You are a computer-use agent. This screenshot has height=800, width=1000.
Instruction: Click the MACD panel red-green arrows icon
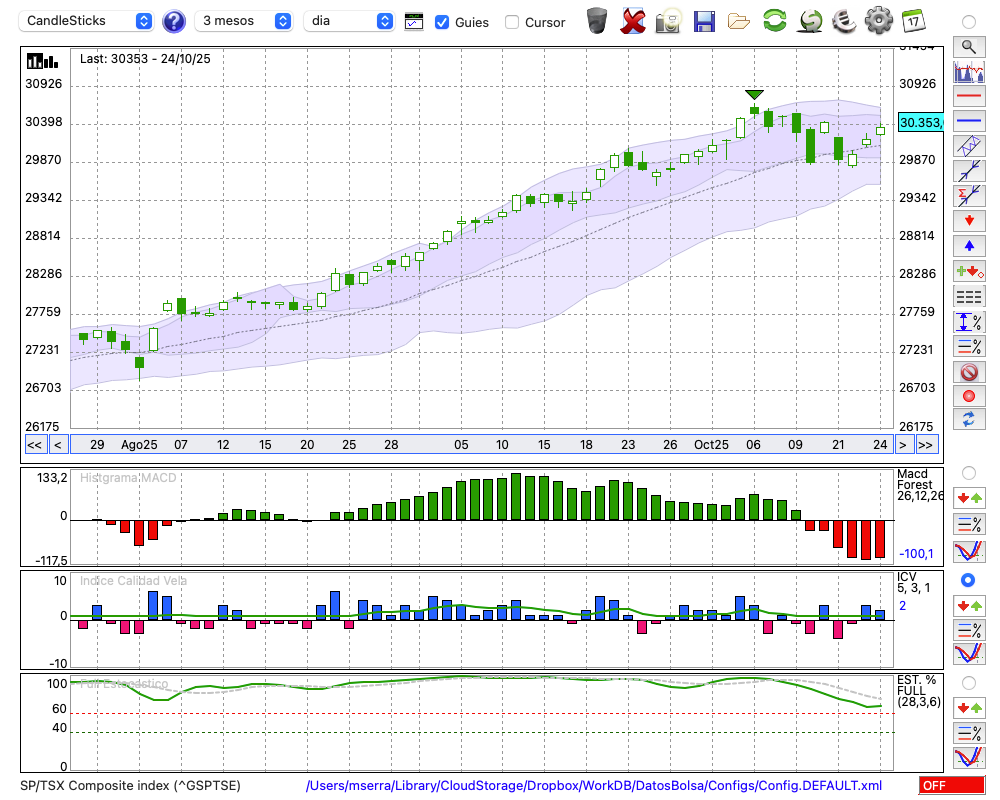pyautogui.click(x=969, y=498)
